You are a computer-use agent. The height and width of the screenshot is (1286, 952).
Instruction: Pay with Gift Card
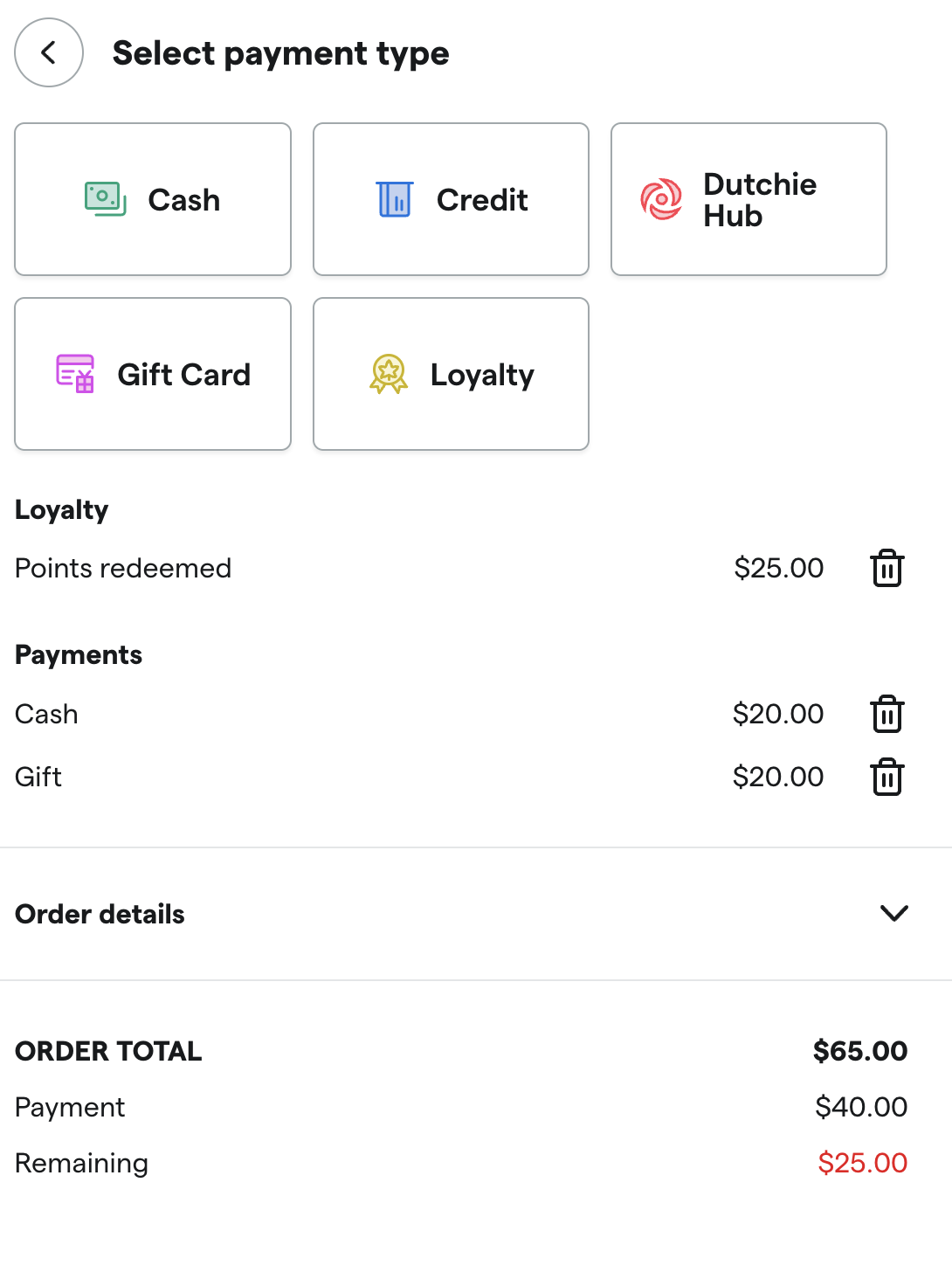click(153, 374)
